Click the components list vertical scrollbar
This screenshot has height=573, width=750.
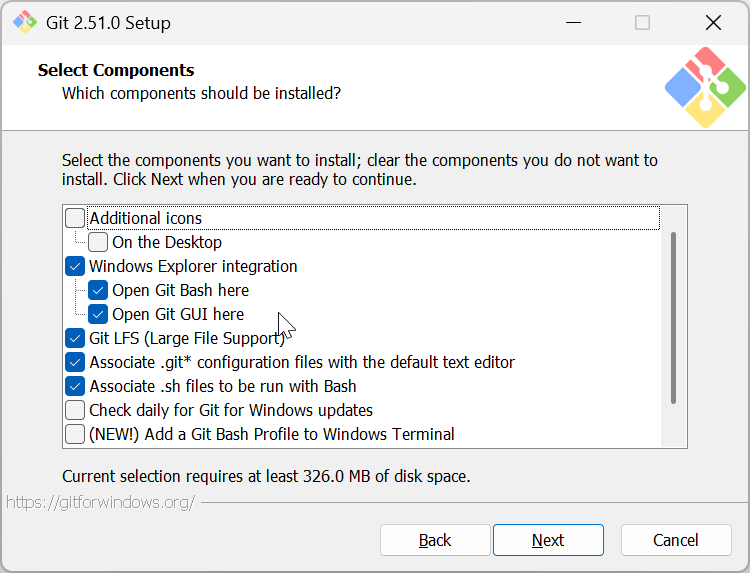673,318
